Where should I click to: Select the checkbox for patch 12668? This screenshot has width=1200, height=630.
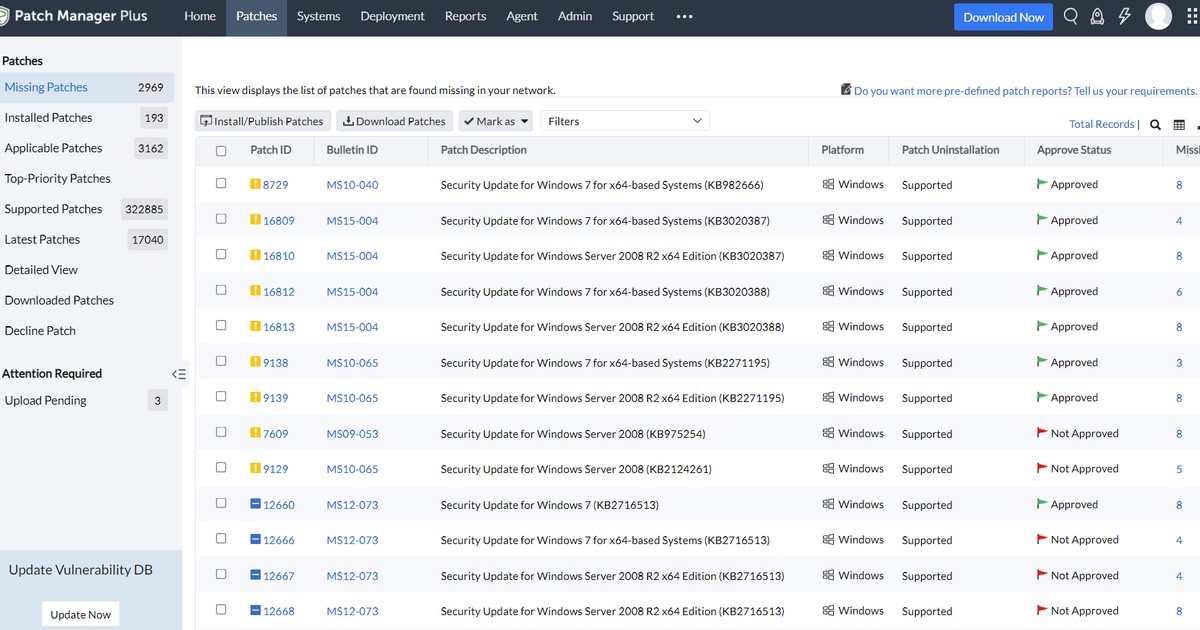click(221, 609)
